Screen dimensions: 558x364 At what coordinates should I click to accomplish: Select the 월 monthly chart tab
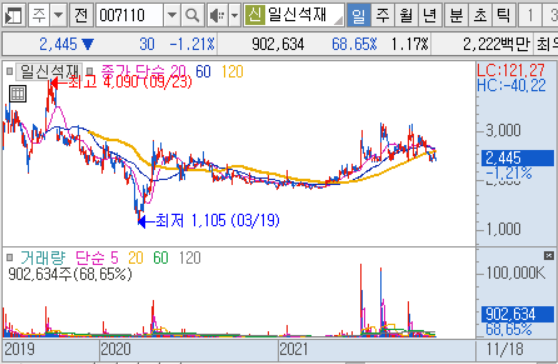tap(406, 15)
